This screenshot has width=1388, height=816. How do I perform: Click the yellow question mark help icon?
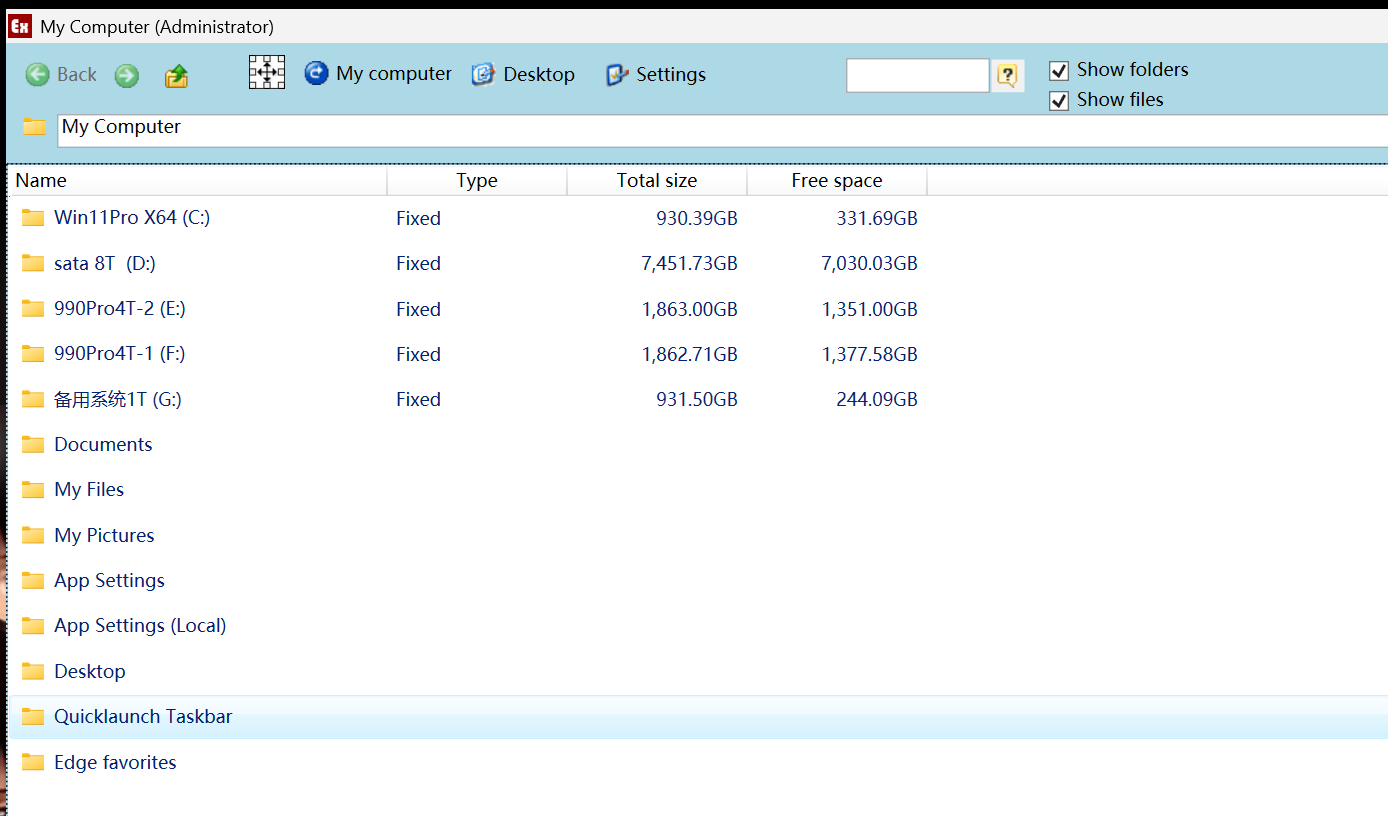1008,75
